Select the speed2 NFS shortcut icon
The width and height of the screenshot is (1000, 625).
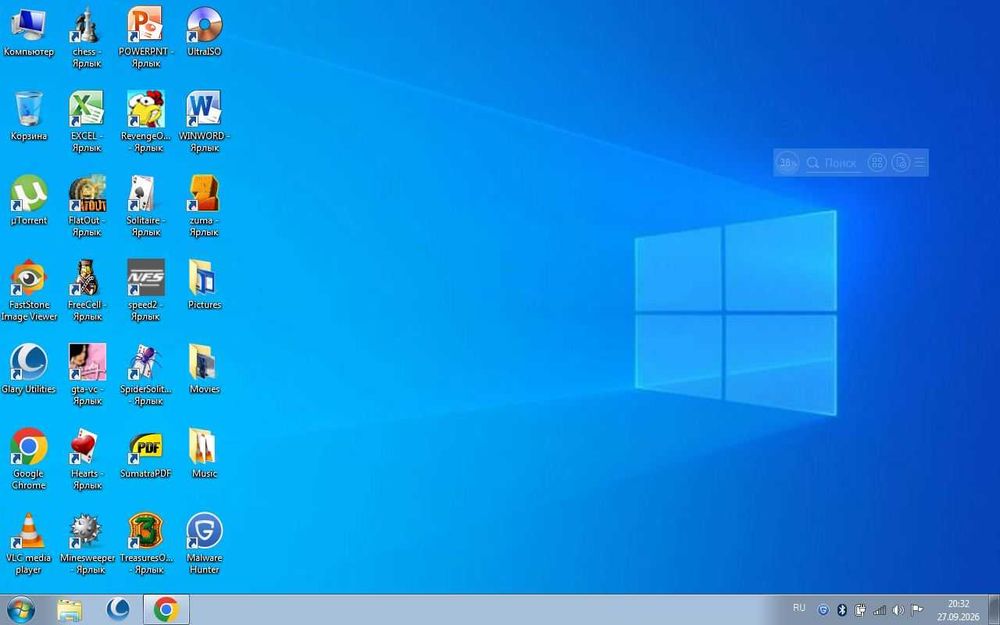(x=145, y=277)
